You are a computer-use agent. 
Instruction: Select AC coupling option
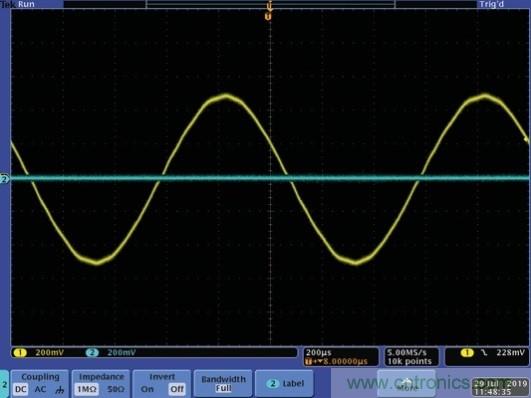click(x=40, y=389)
